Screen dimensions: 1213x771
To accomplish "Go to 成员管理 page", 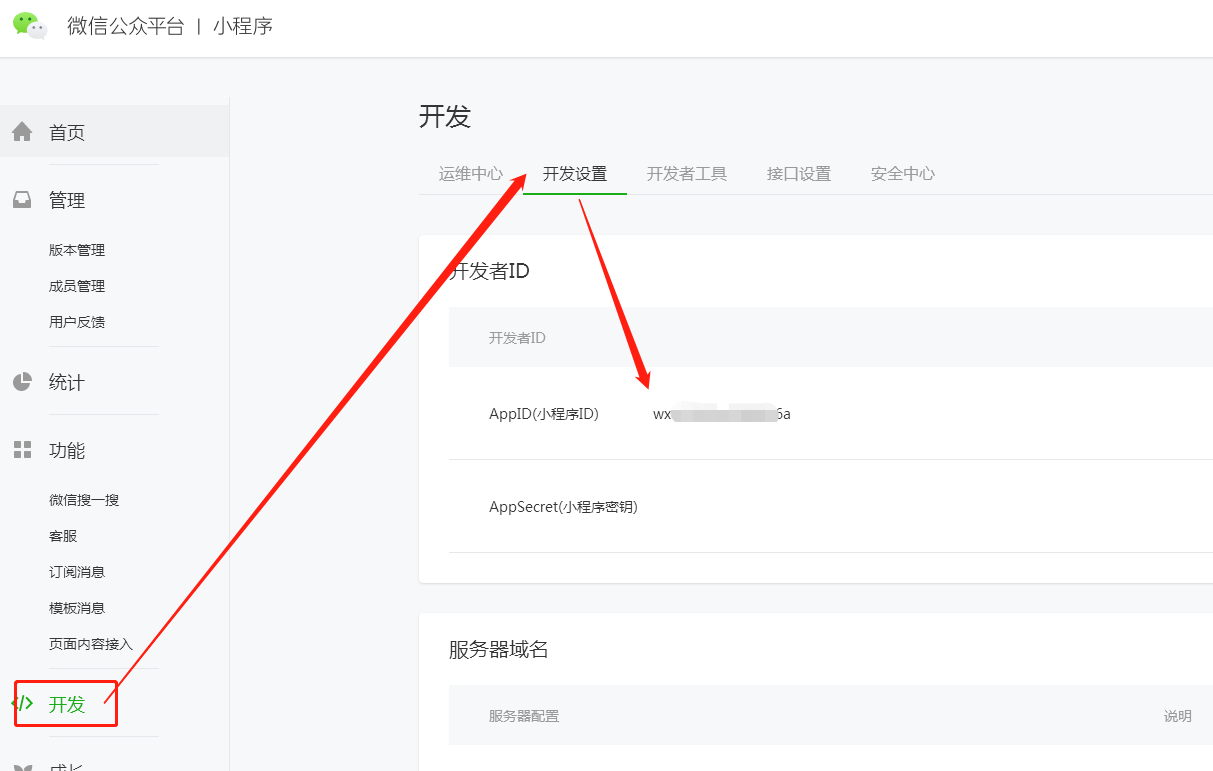I will 77,286.
